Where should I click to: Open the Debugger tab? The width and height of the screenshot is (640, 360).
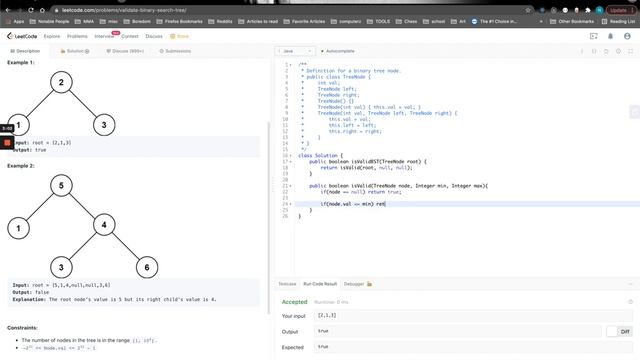tap(354, 284)
